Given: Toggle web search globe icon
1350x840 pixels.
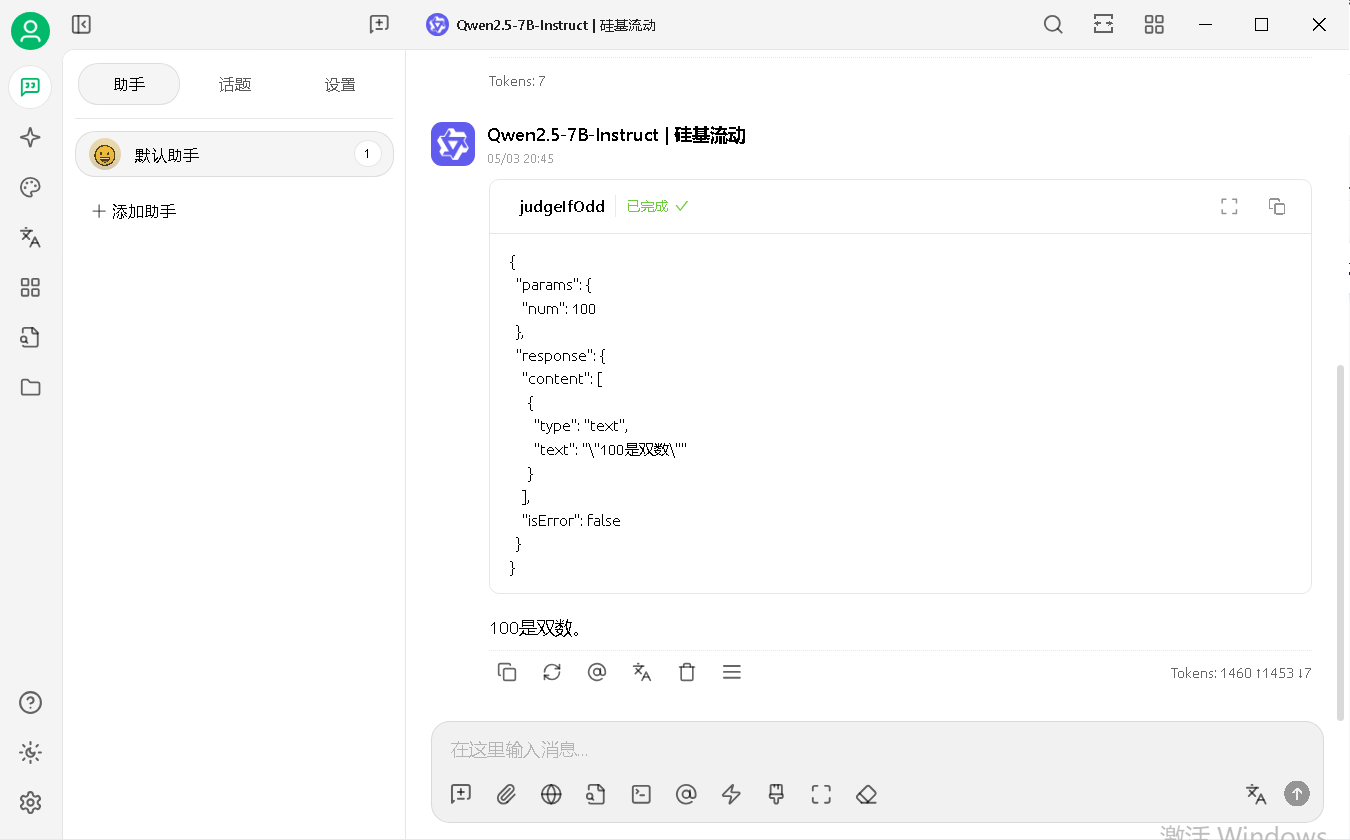Looking at the screenshot, I should pyautogui.click(x=551, y=794).
